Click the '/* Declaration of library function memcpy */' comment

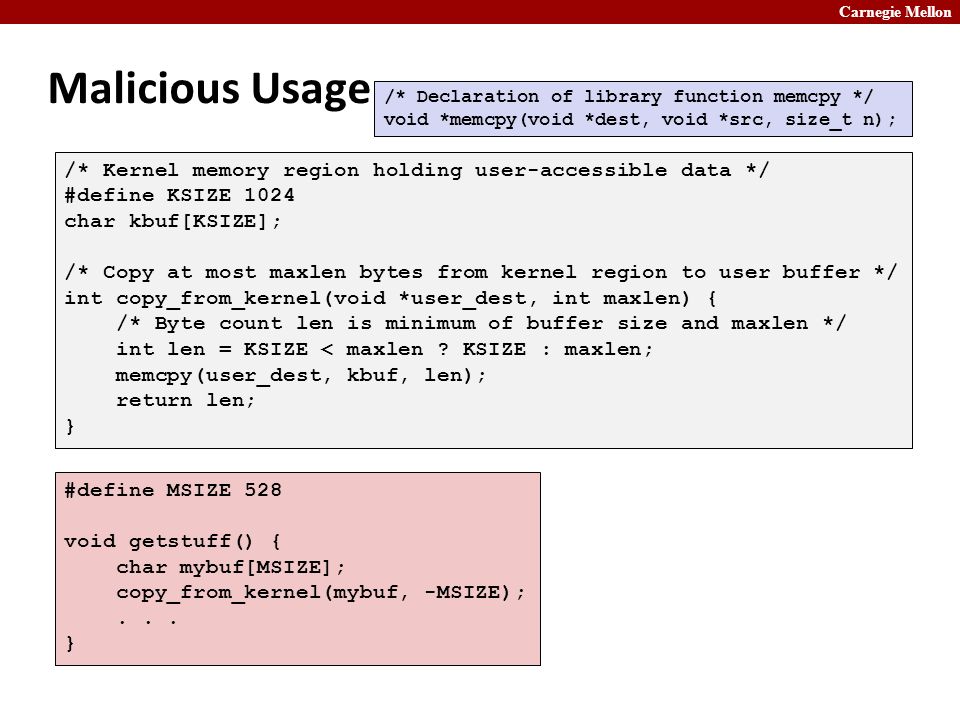click(628, 97)
